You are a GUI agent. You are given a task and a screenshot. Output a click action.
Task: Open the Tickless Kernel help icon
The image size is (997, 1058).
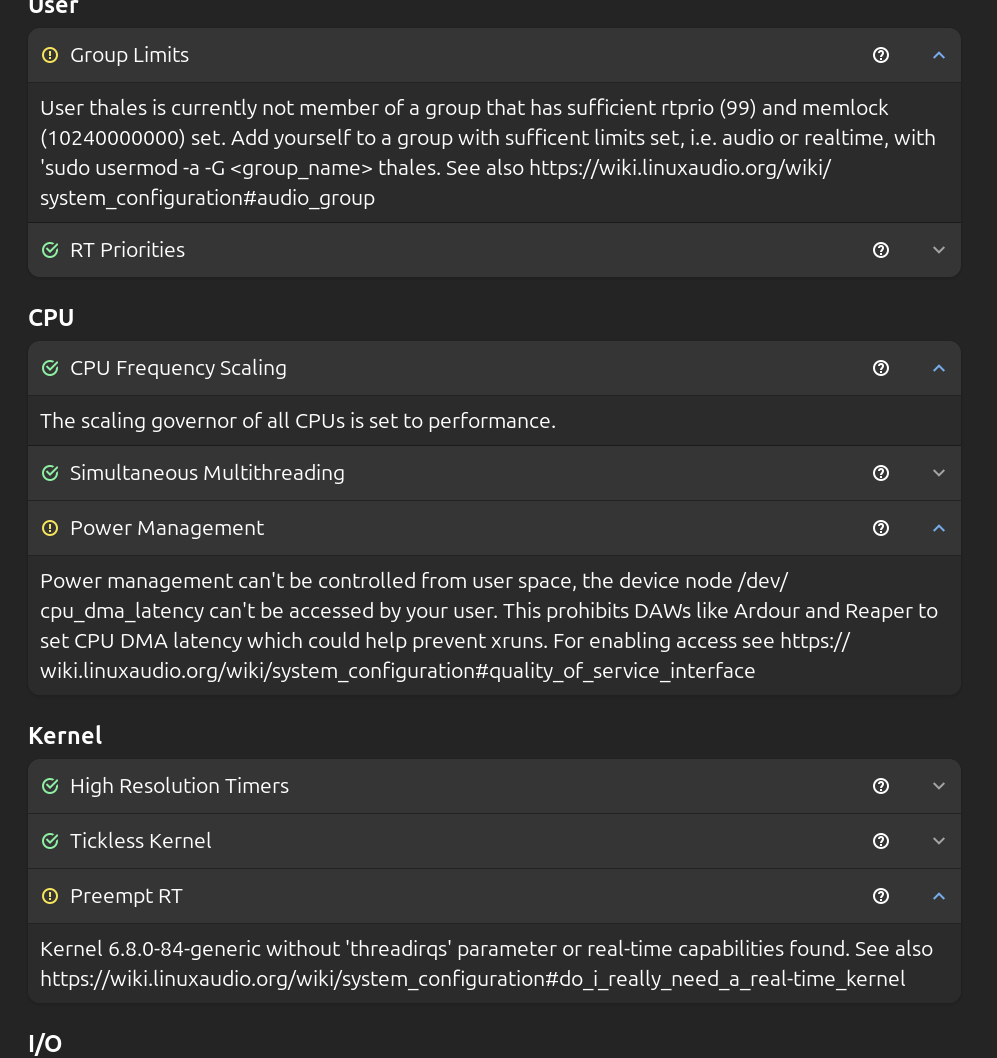click(x=881, y=841)
